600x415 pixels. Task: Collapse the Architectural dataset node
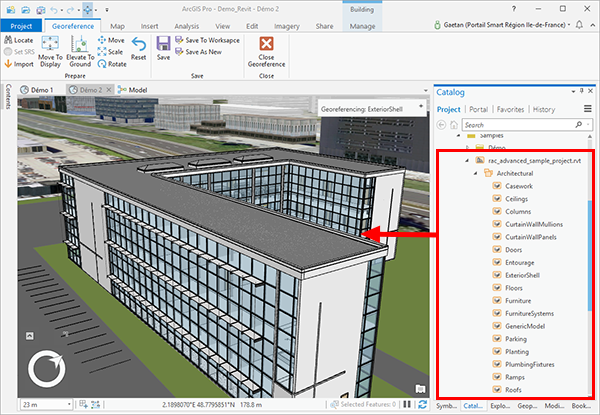[476, 173]
